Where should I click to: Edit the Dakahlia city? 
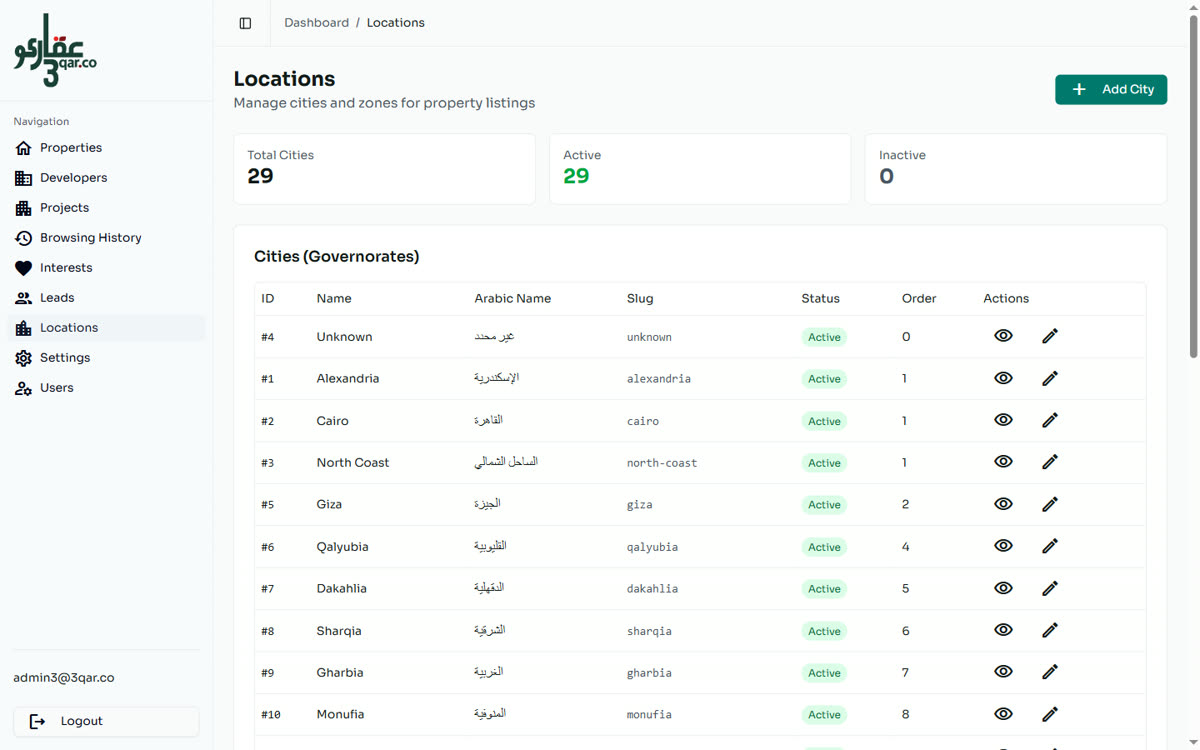point(1050,588)
